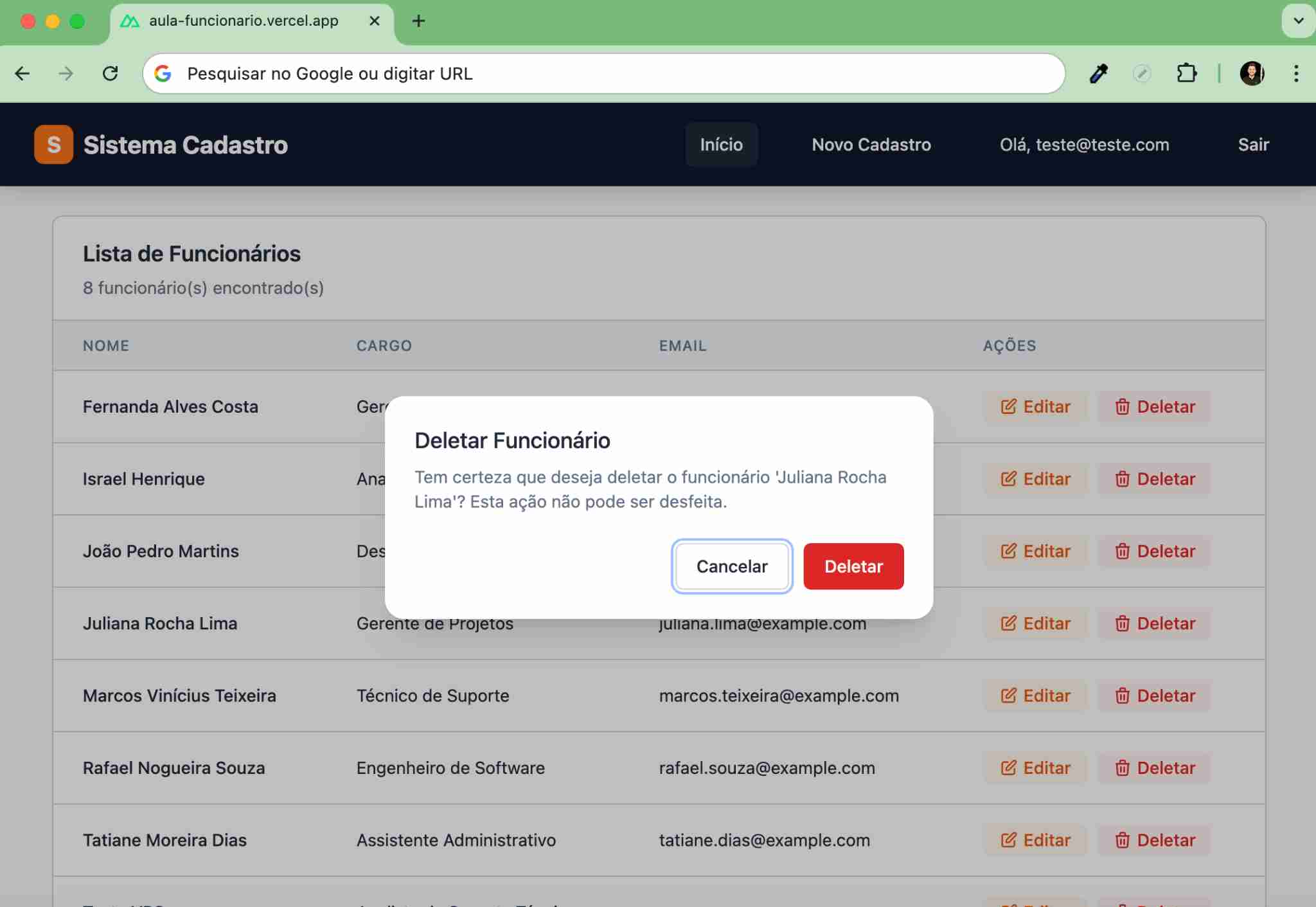The image size is (1316, 907).
Task: Click Sair to log out
Action: tap(1253, 145)
